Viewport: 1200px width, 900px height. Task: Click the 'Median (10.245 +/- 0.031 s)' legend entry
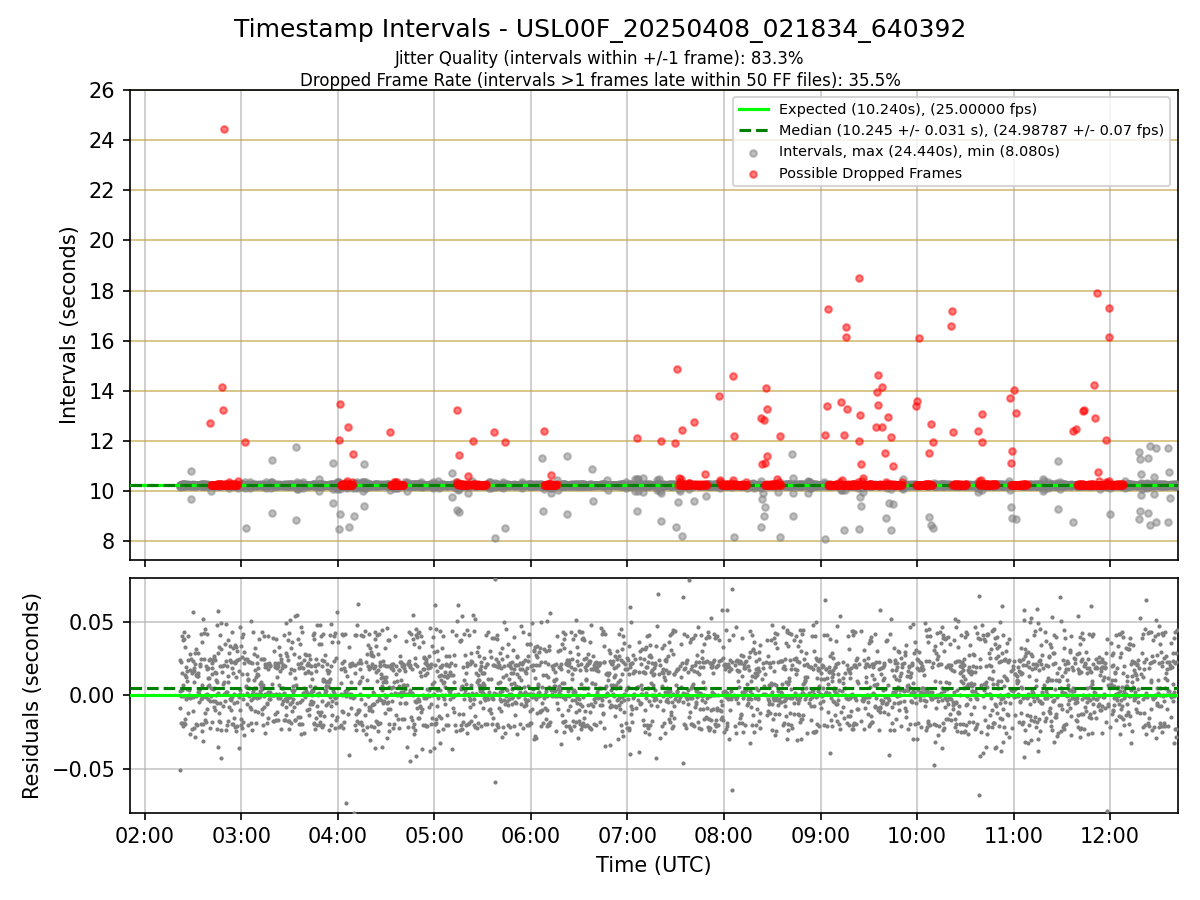971,130
